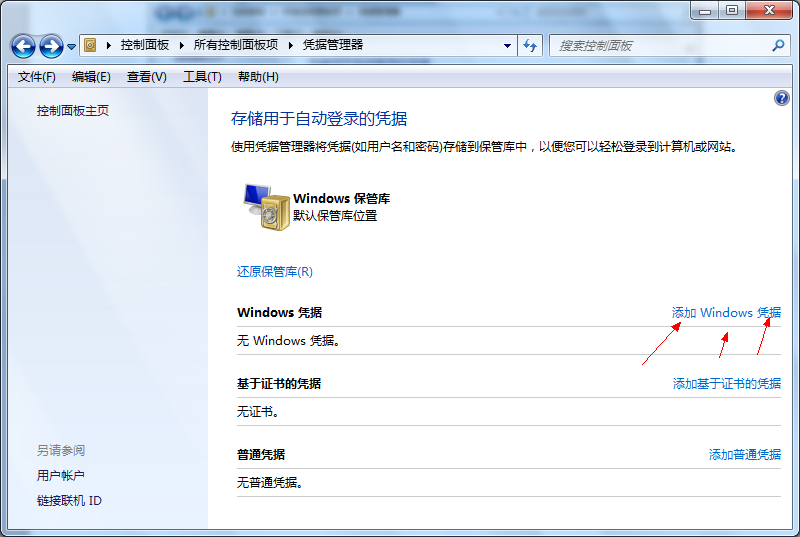Go back with the Back arrow button
This screenshot has width=800, height=537.
[x=23, y=46]
